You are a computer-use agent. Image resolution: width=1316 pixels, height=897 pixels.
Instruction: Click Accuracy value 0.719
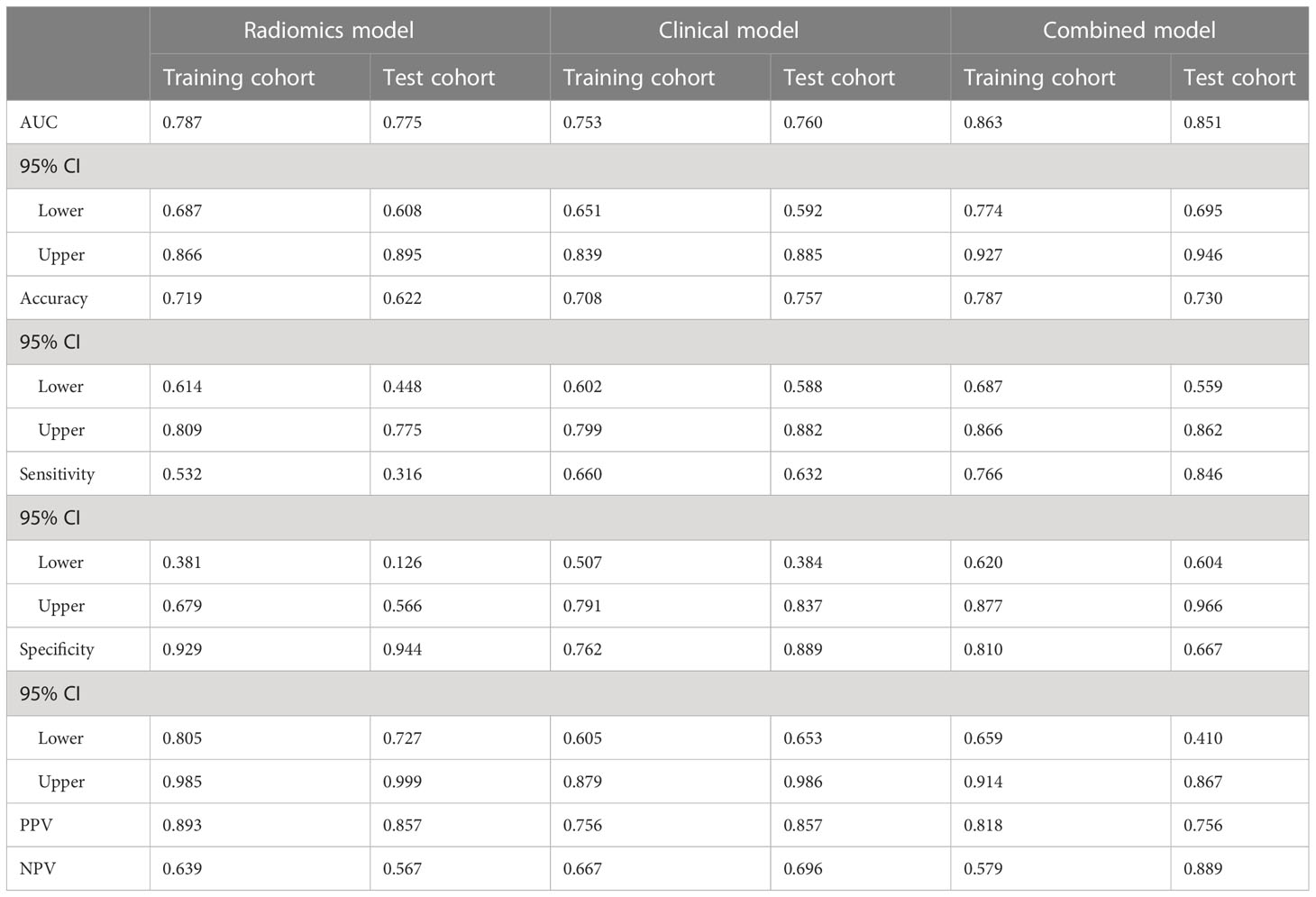pos(182,298)
